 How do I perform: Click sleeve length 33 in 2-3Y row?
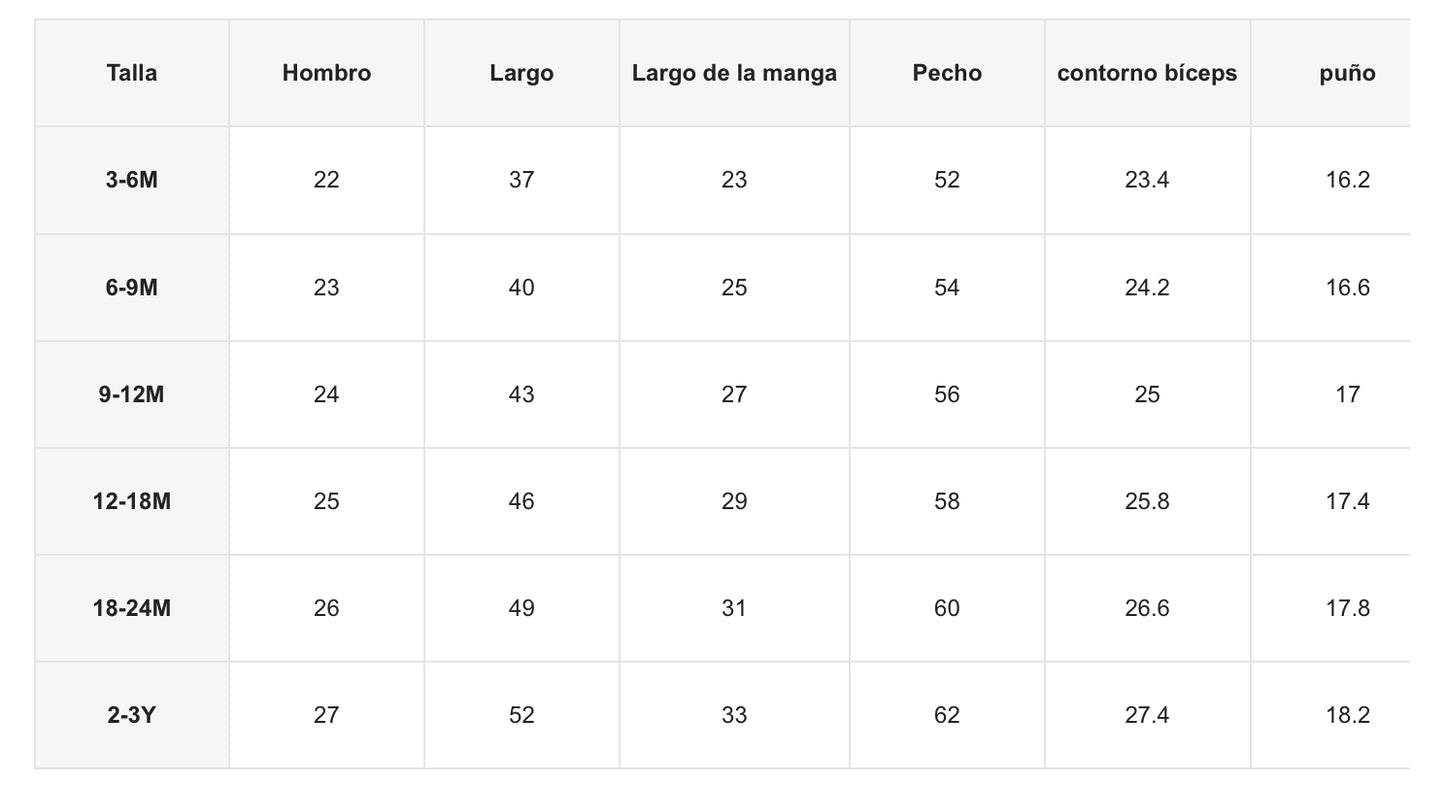734,715
